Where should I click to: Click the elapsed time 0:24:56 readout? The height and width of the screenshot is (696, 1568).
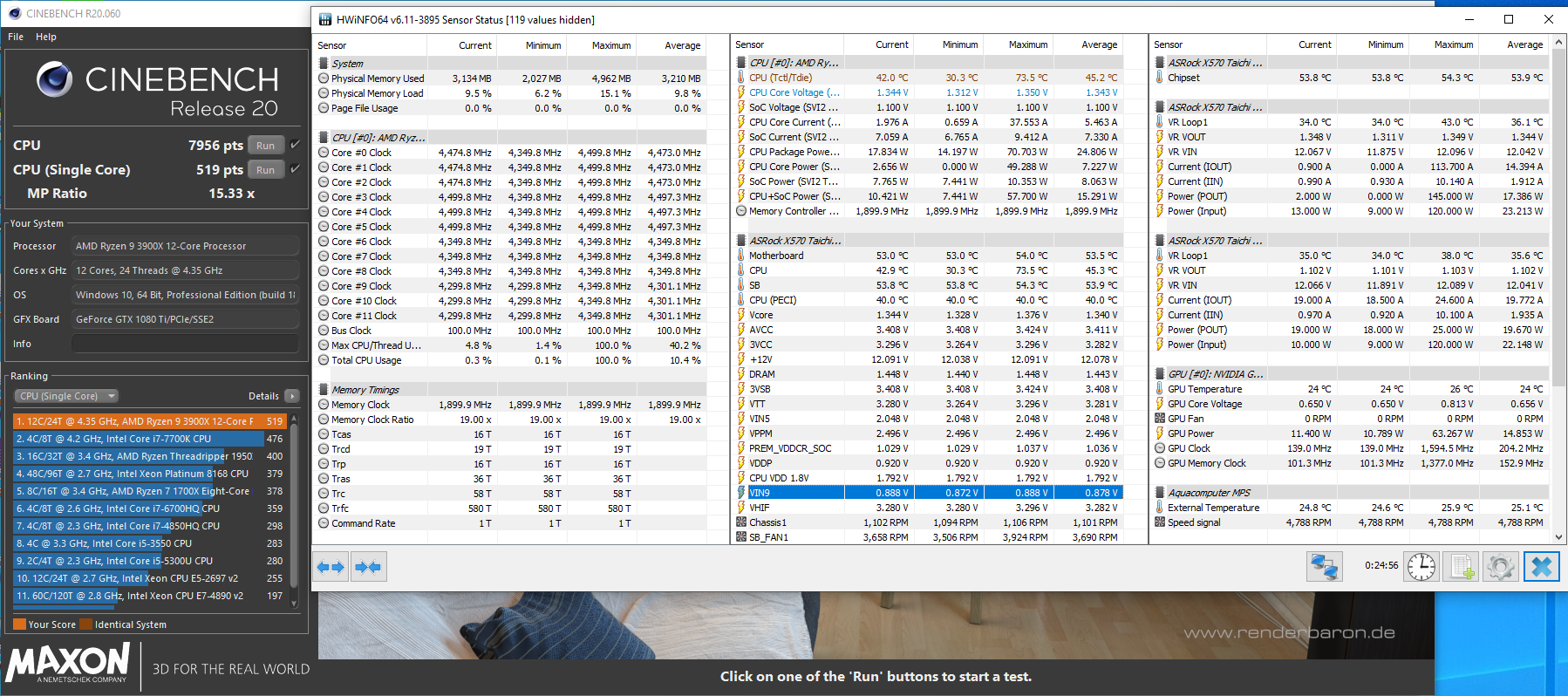click(1381, 565)
